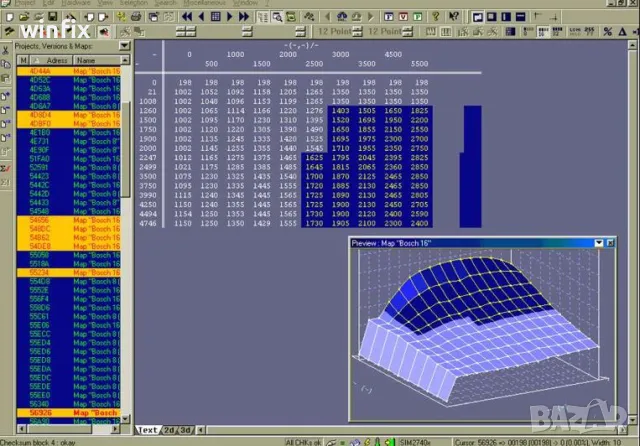
Task: Click the red V button icon
Action: coord(403,17)
